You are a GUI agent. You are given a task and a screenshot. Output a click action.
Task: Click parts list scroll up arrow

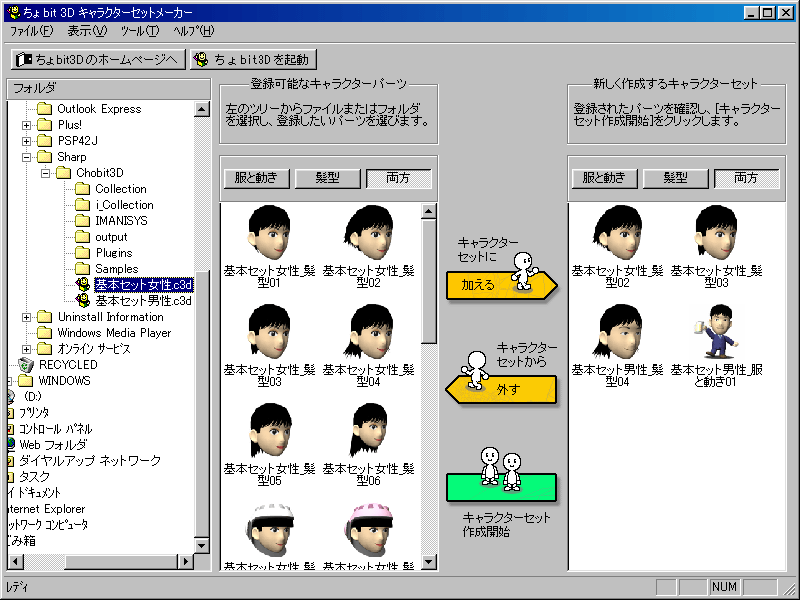[429, 211]
